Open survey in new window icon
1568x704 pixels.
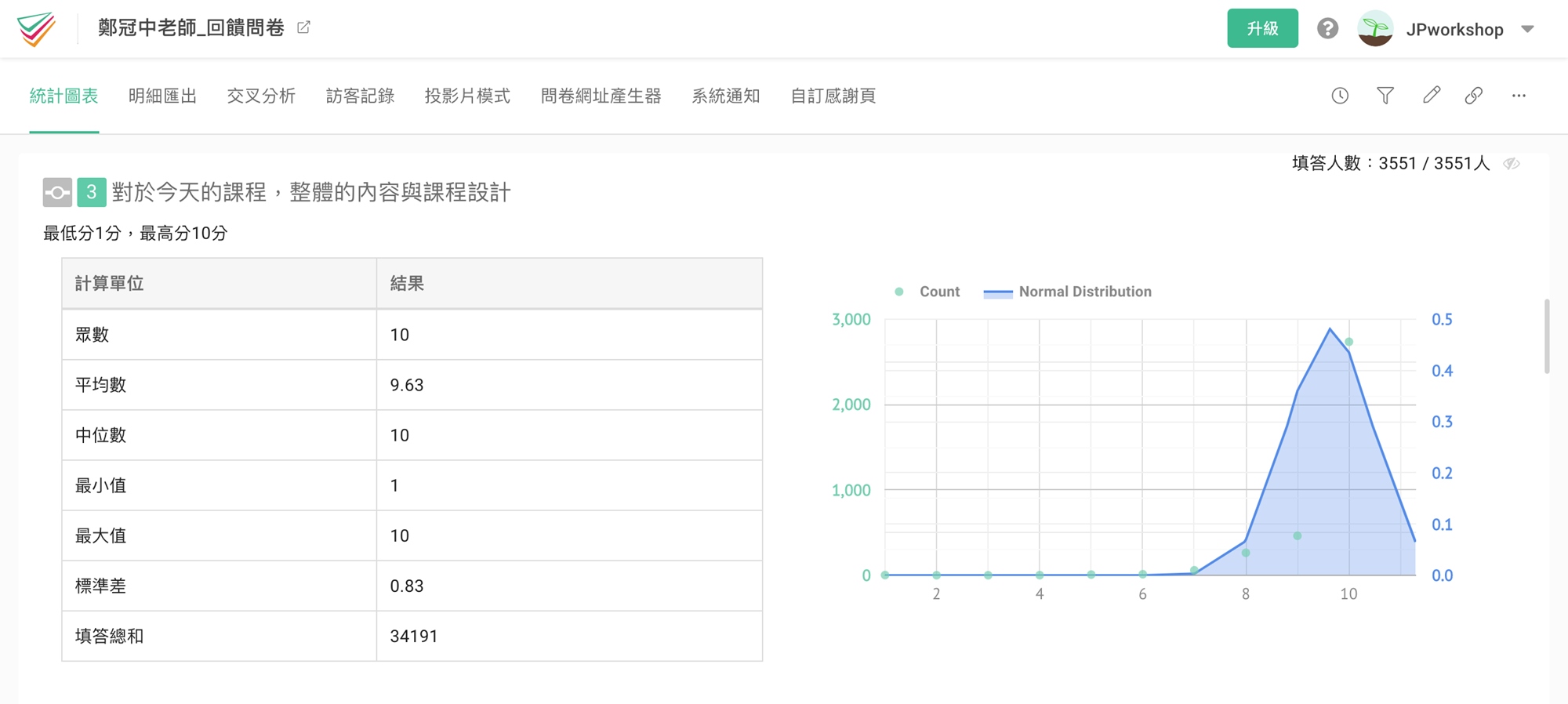coord(304,27)
